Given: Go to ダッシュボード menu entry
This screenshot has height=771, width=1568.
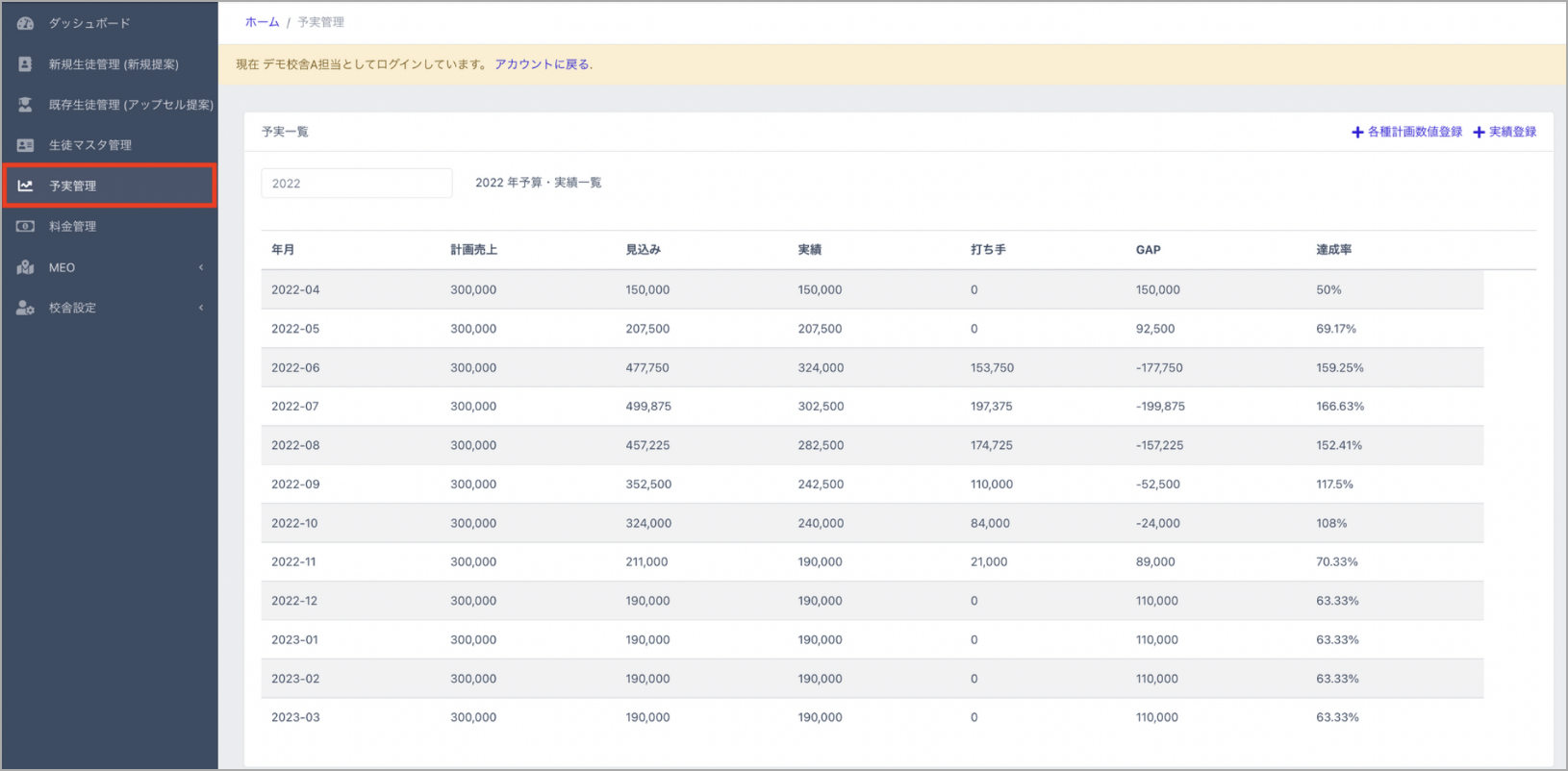Looking at the screenshot, I should tap(89, 23).
